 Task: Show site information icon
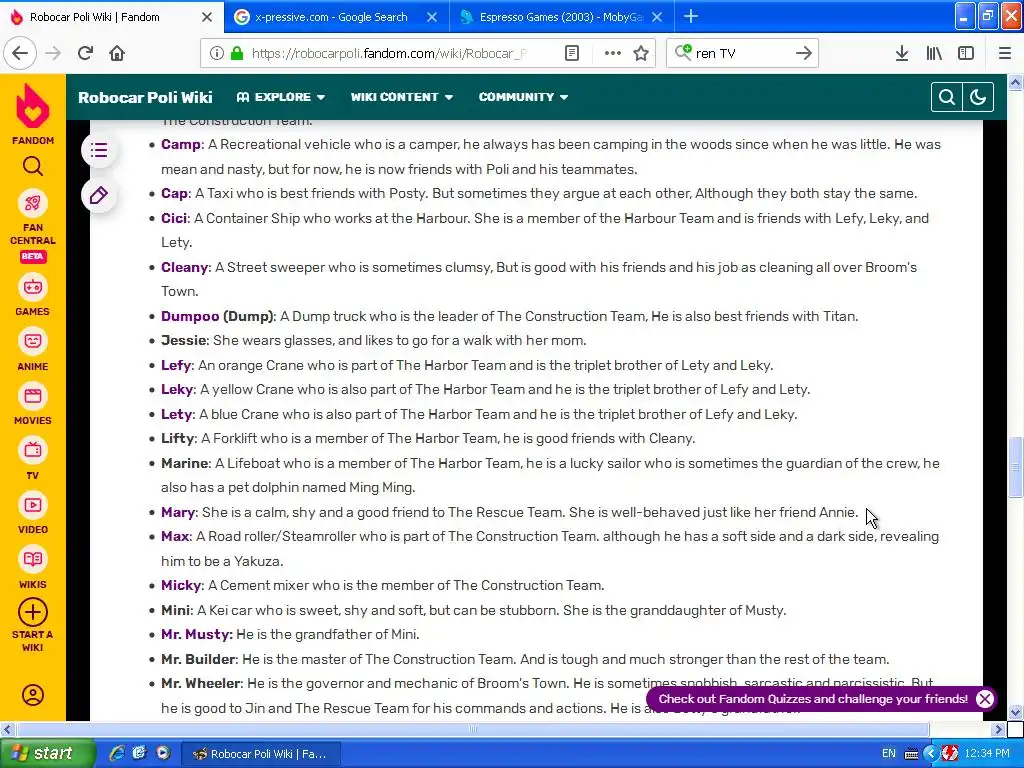(216, 53)
